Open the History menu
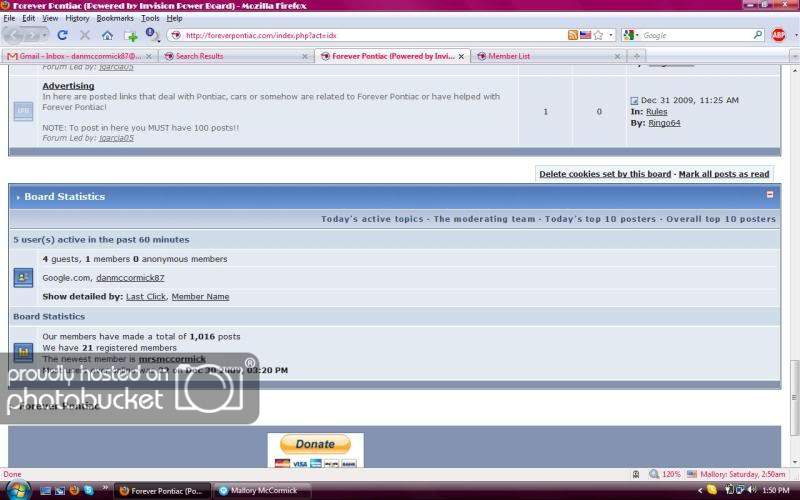800x500 pixels. coord(77,18)
